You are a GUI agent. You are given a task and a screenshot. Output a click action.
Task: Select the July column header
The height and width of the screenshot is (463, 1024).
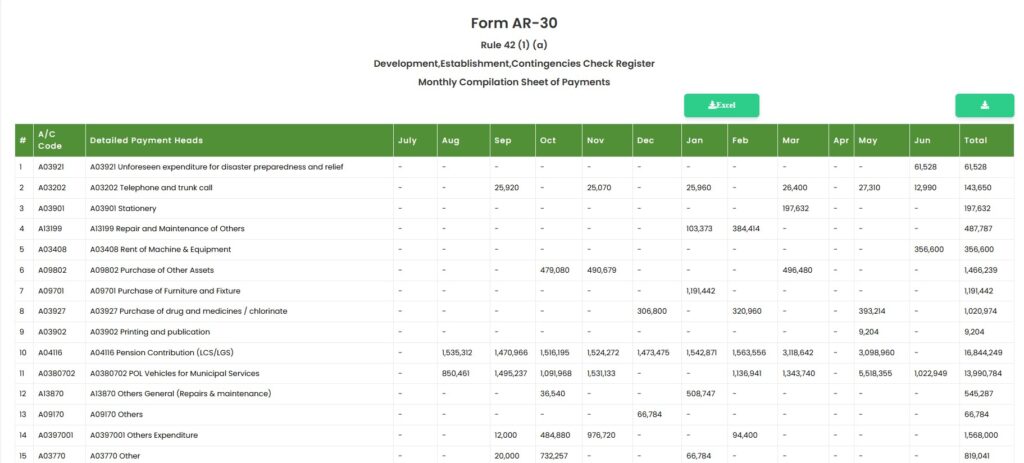tap(415, 140)
